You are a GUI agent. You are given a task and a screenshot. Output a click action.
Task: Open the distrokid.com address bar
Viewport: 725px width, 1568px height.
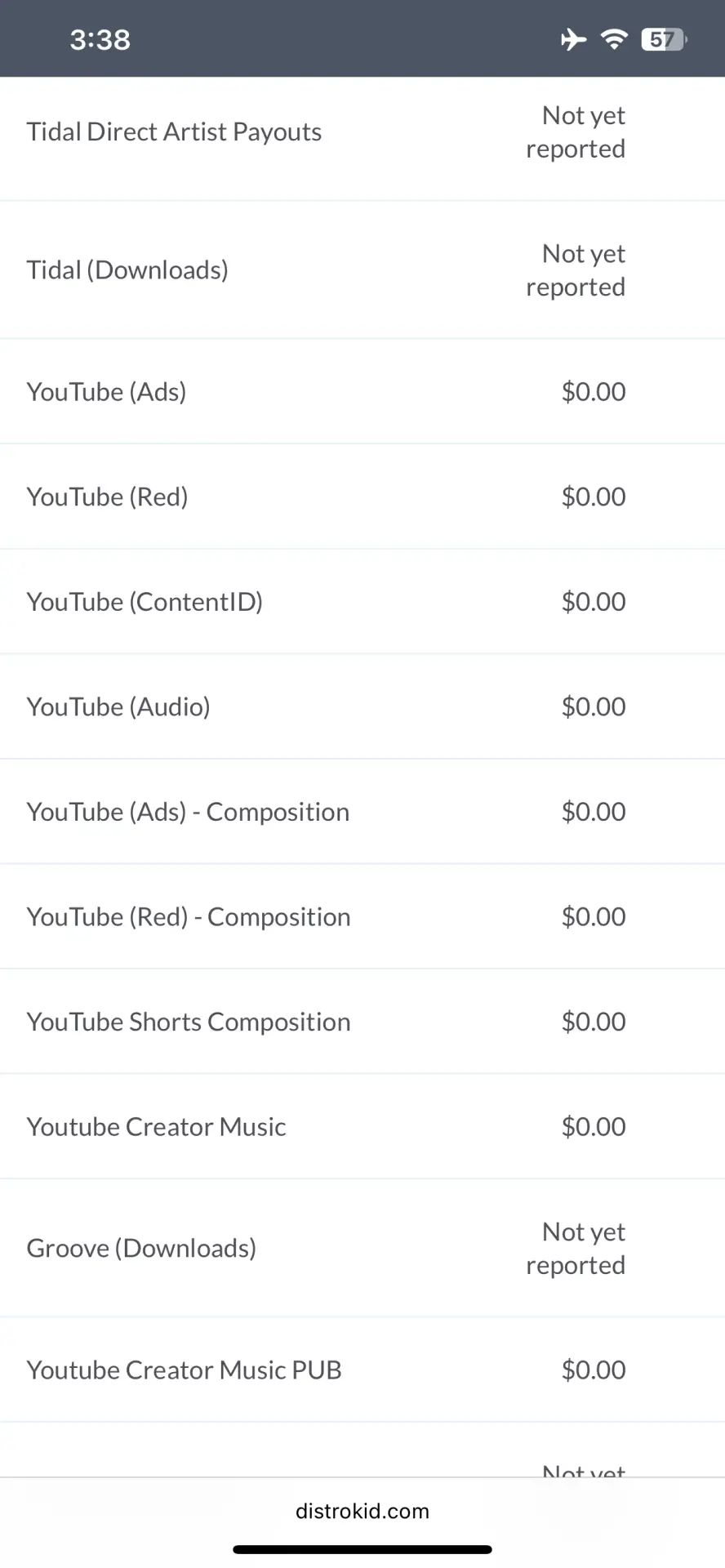[362, 1511]
